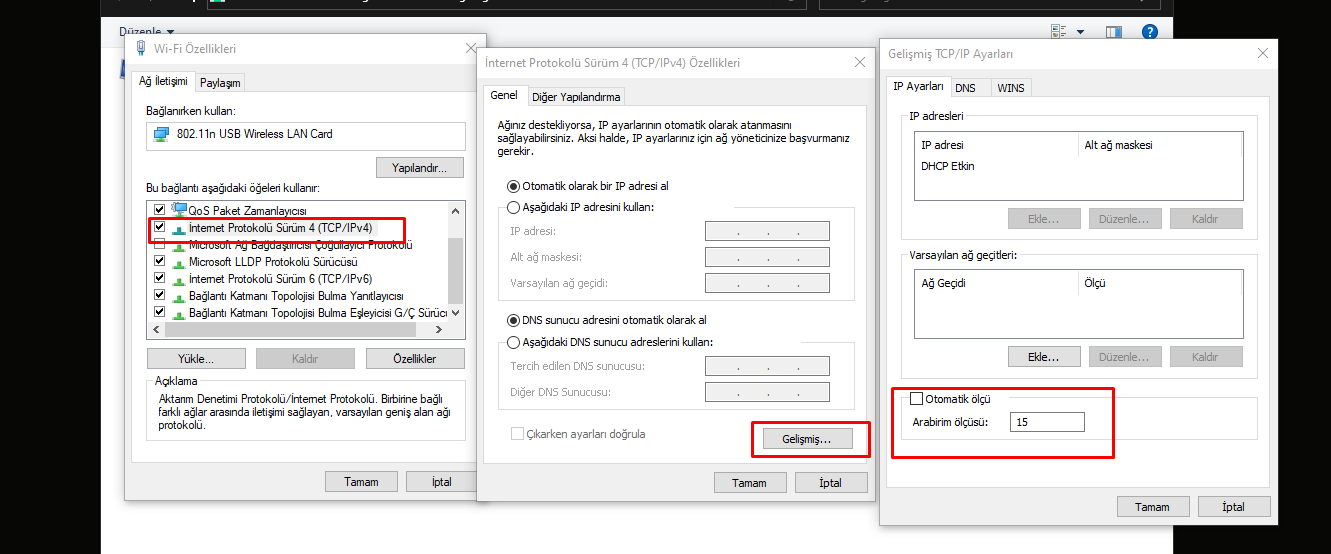Click the Arabirim ölçüsü input field

1046,423
